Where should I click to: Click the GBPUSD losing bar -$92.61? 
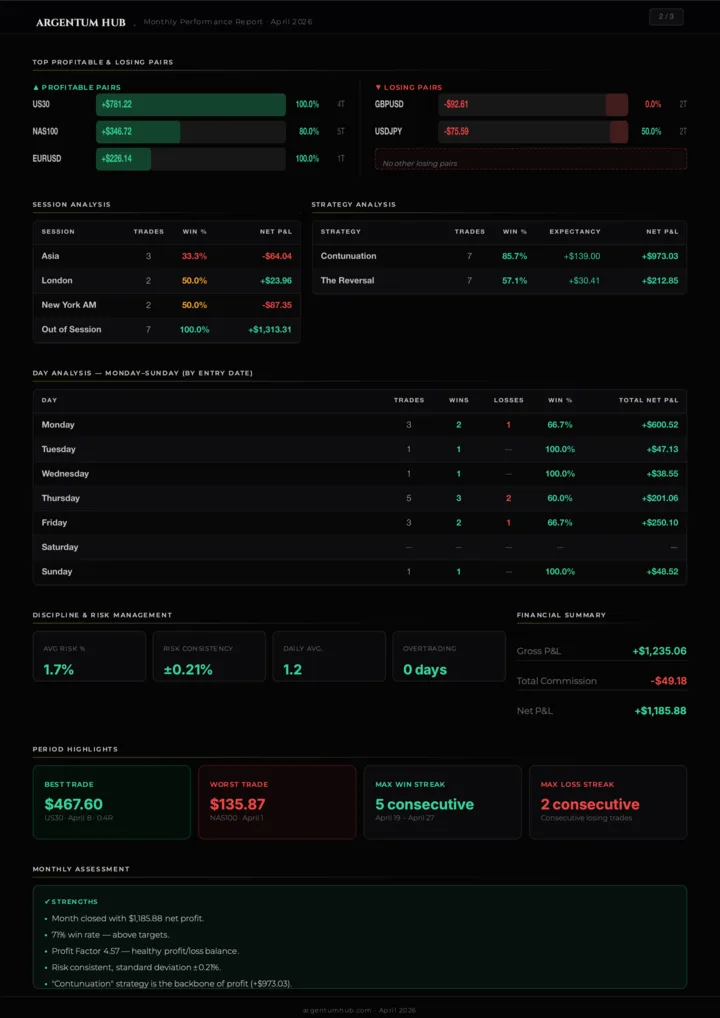click(x=533, y=105)
